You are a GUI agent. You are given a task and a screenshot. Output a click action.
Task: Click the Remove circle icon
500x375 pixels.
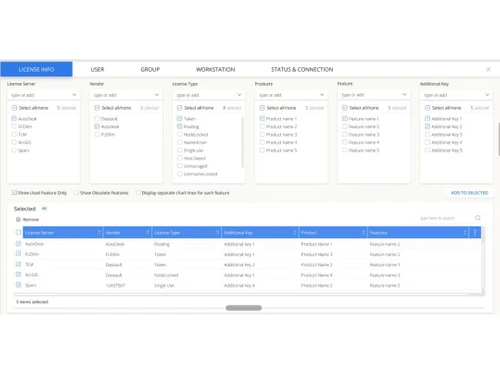pyautogui.click(x=18, y=220)
